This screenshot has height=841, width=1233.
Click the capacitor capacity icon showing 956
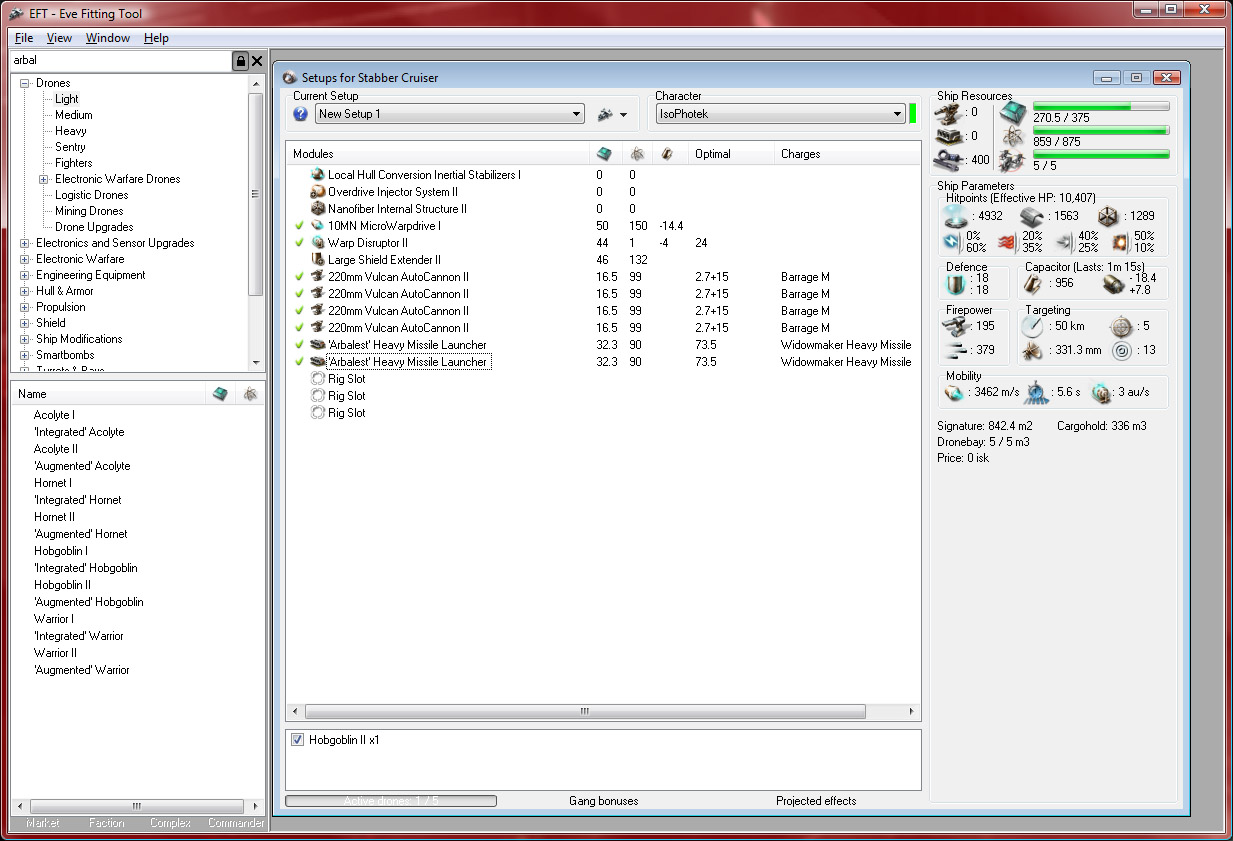pyautogui.click(x=1035, y=284)
